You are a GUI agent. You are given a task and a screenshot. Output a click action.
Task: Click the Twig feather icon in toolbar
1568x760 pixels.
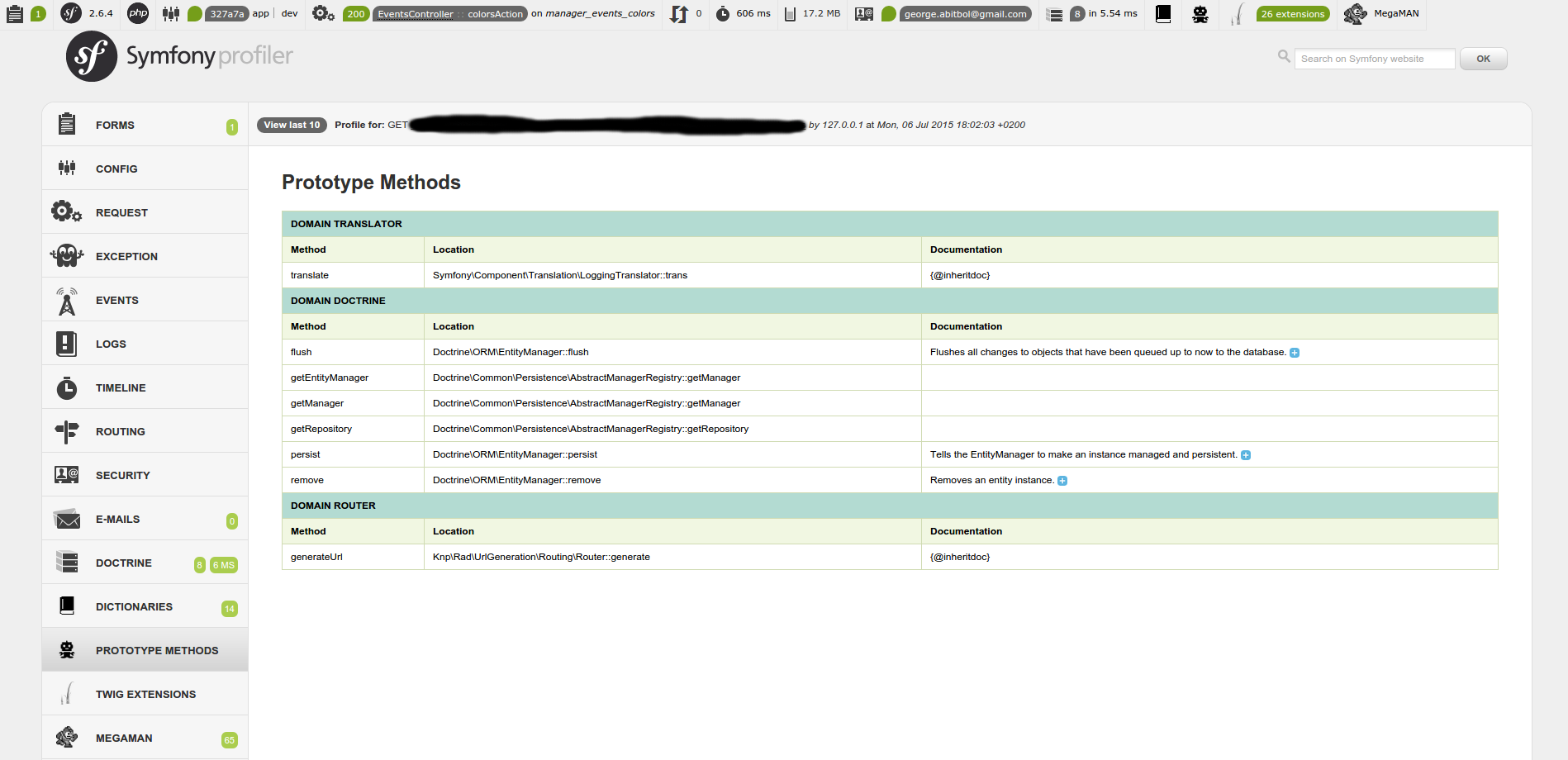point(1237,13)
